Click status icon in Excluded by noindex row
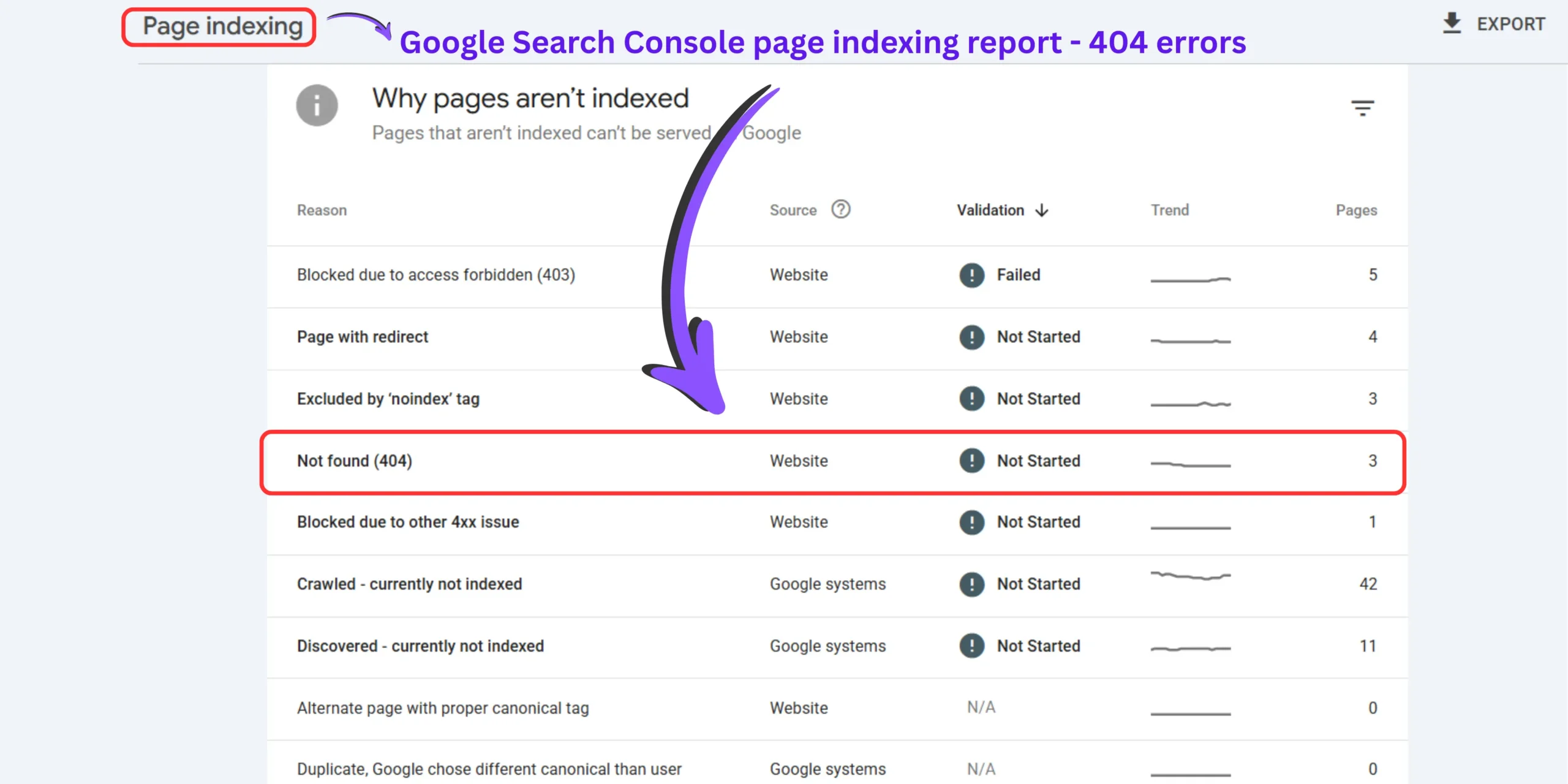The width and height of the screenshot is (1568, 784). point(972,399)
